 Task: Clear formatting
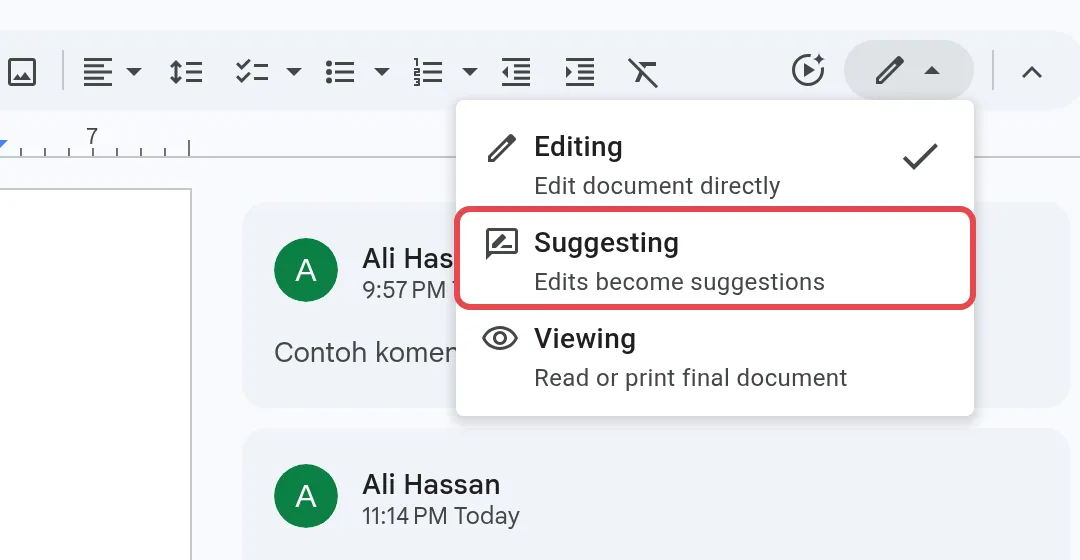pyautogui.click(x=643, y=72)
